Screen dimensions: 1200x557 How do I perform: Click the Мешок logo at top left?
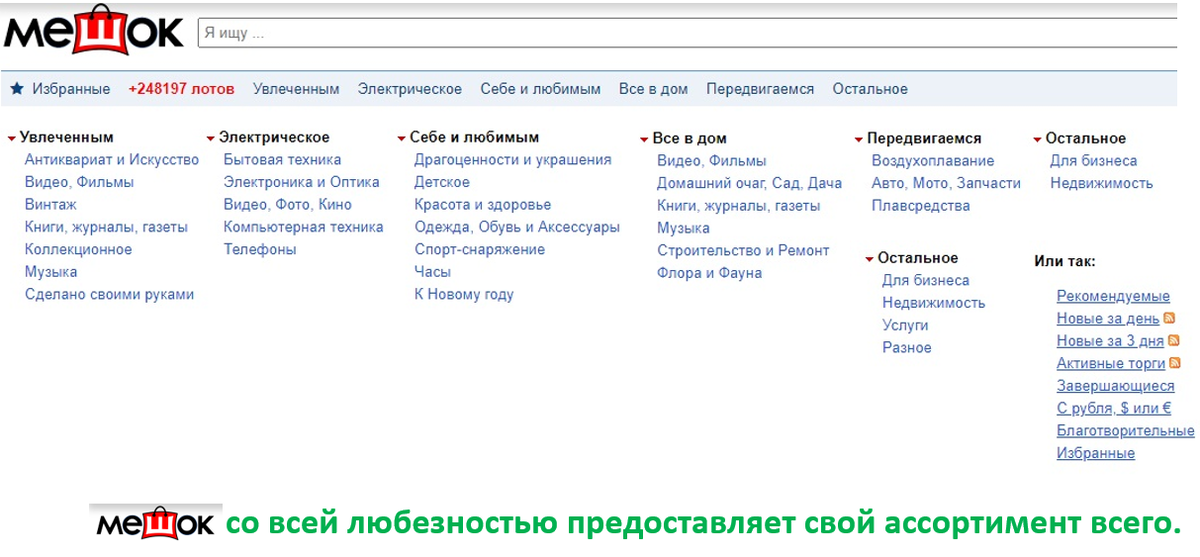pos(94,31)
